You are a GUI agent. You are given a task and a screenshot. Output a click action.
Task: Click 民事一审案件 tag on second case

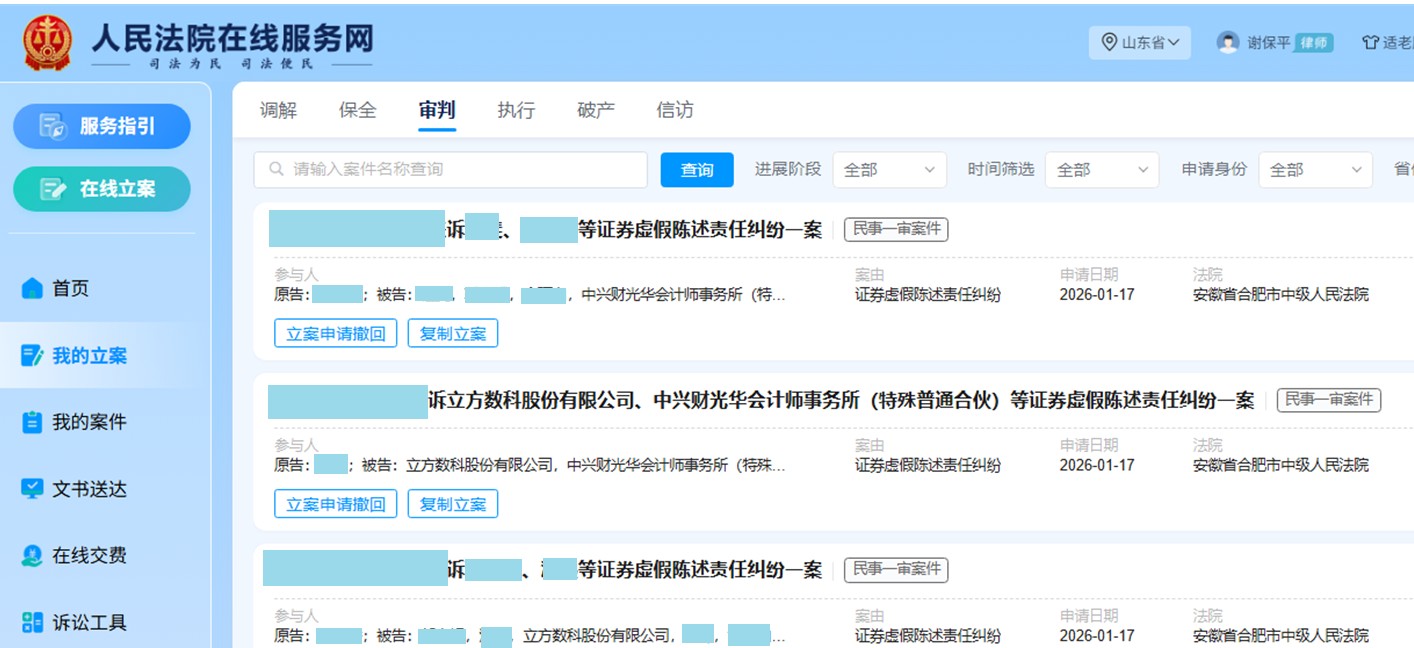[x=1329, y=400]
